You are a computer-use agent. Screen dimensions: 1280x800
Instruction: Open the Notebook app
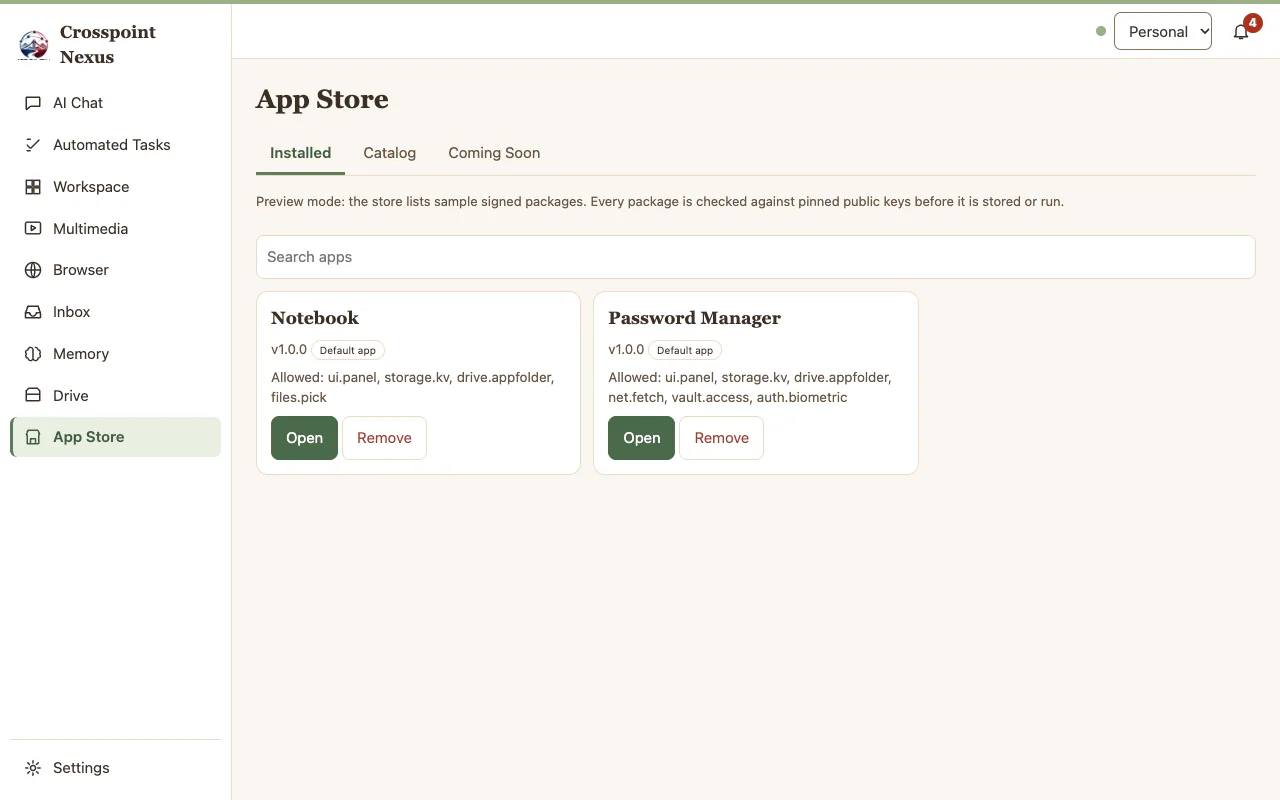pos(304,438)
